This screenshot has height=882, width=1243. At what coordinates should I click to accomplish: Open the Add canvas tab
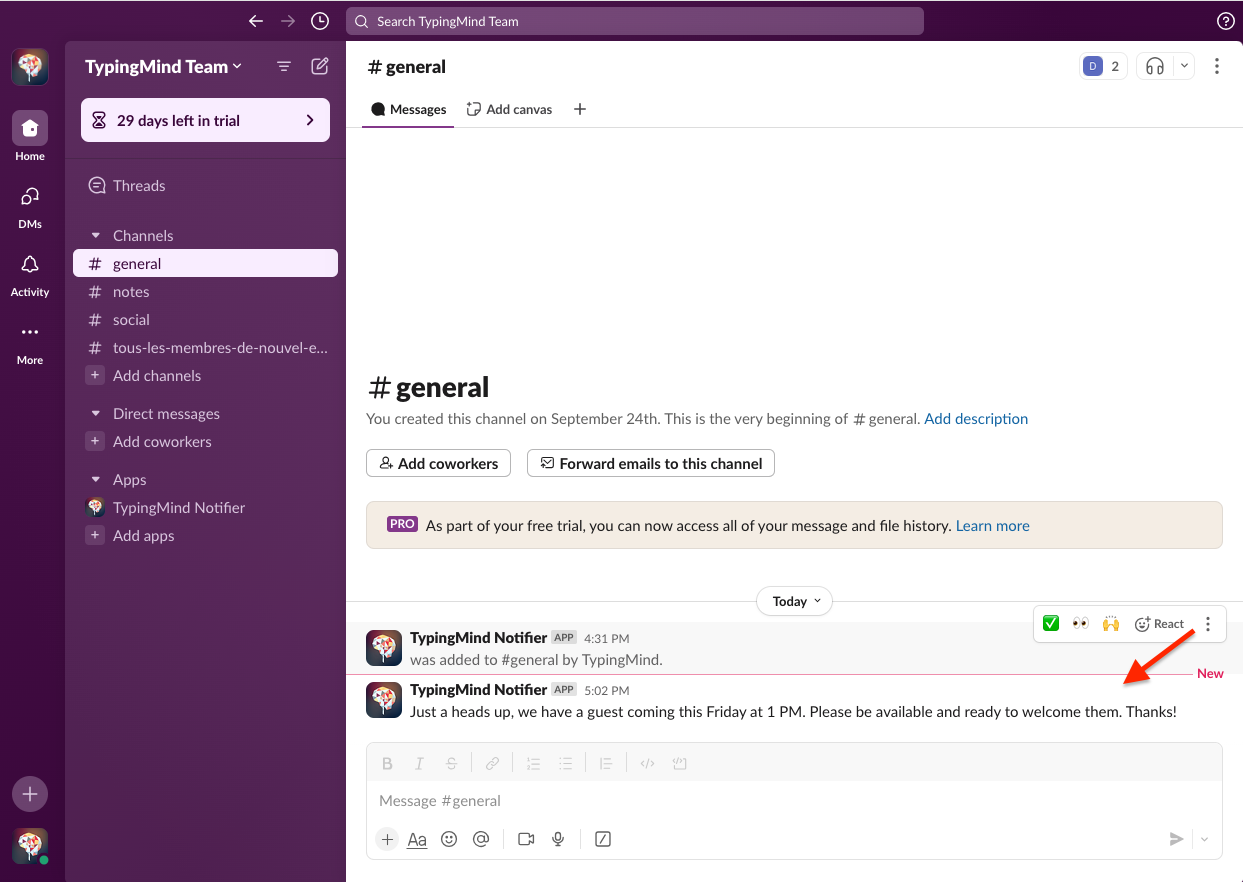click(509, 109)
